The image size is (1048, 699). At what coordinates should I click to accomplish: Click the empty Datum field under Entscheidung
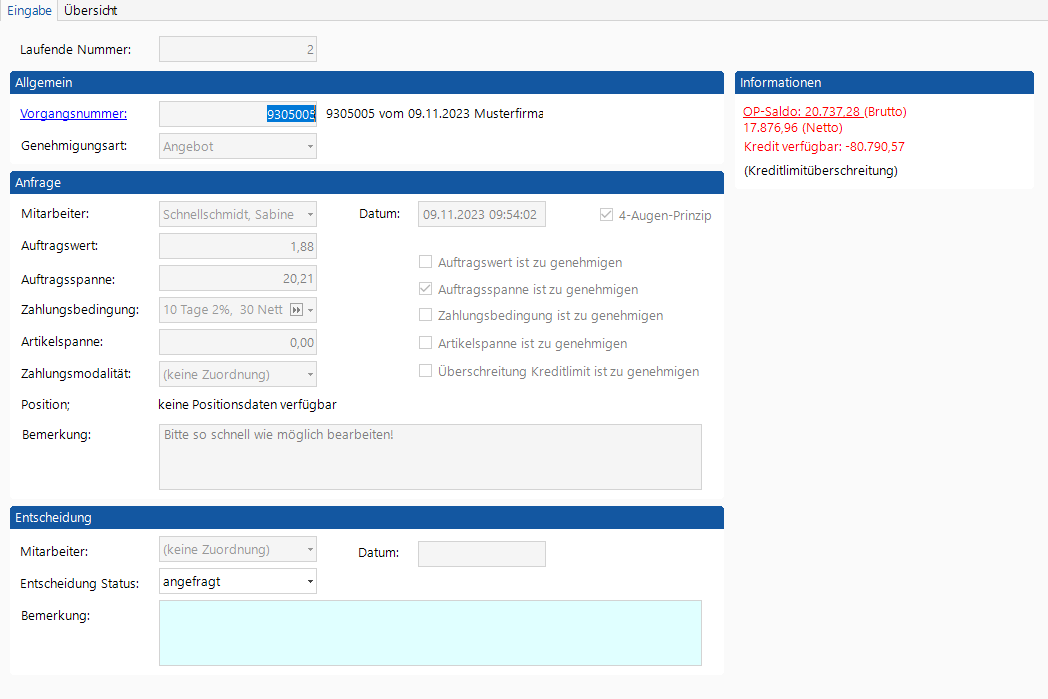tap(481, 554)
